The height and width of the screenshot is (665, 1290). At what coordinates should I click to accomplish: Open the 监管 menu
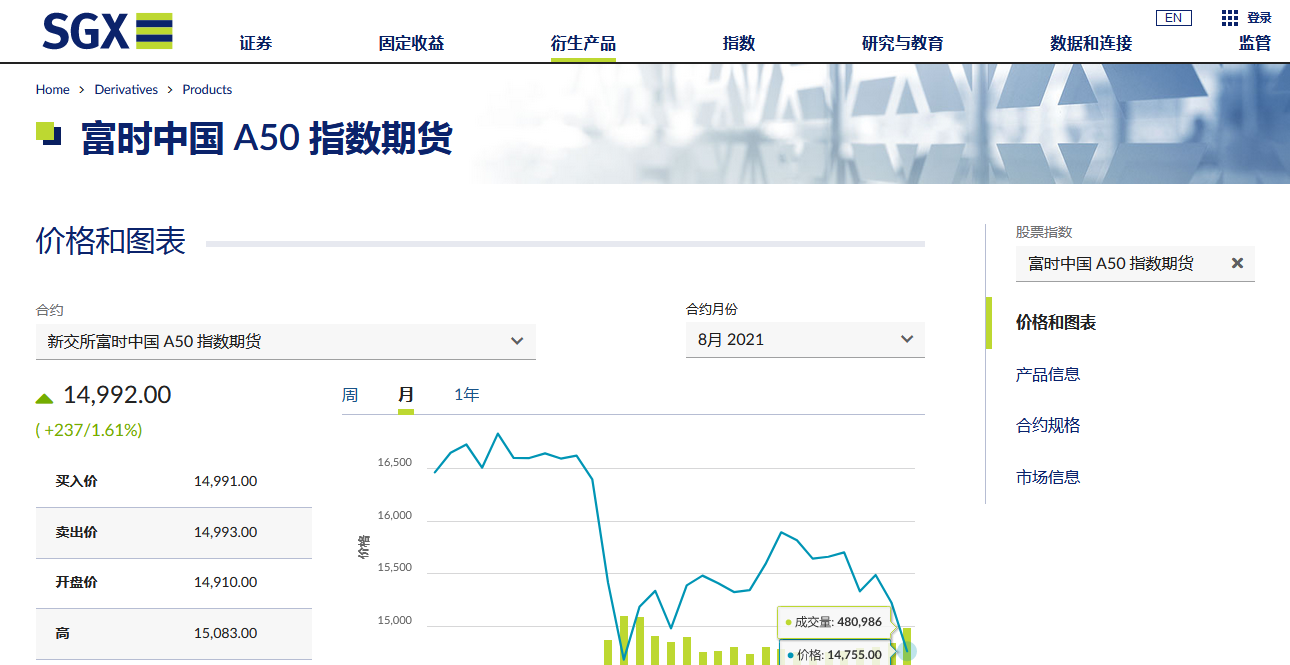pyautogui.click(x=1255, y=43)
